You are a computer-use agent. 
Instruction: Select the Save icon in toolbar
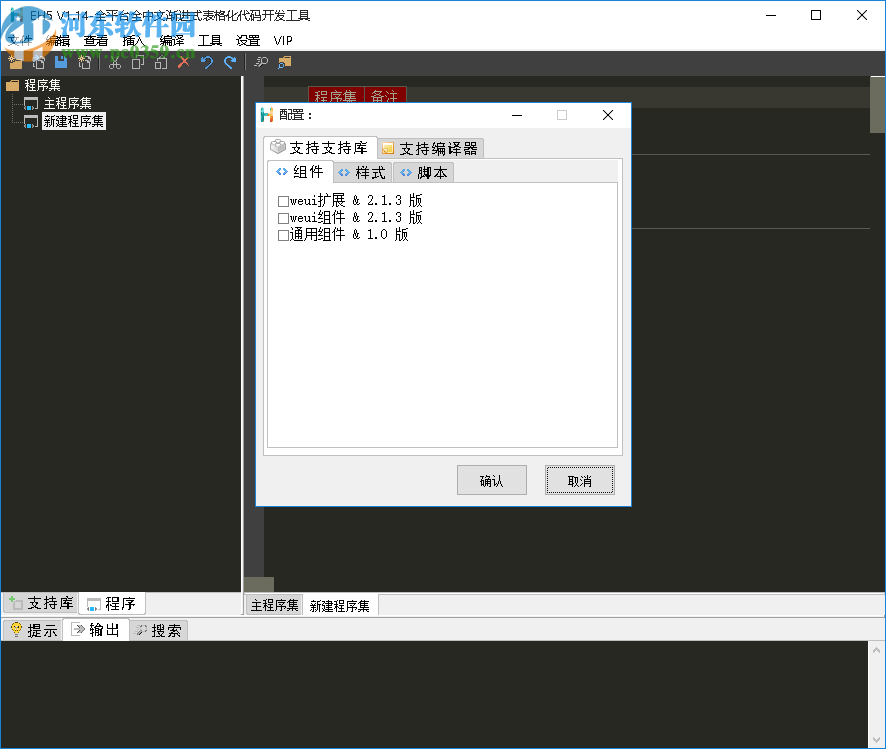(x=61, y=62)
